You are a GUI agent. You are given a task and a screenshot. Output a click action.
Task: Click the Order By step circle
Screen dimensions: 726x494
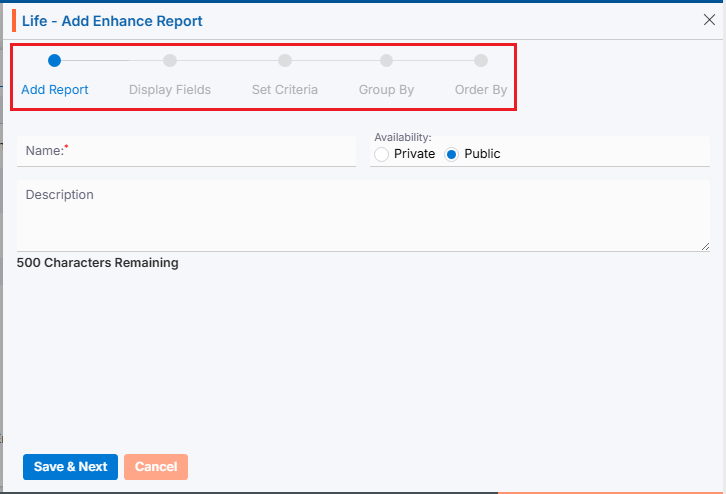(481, 61)
